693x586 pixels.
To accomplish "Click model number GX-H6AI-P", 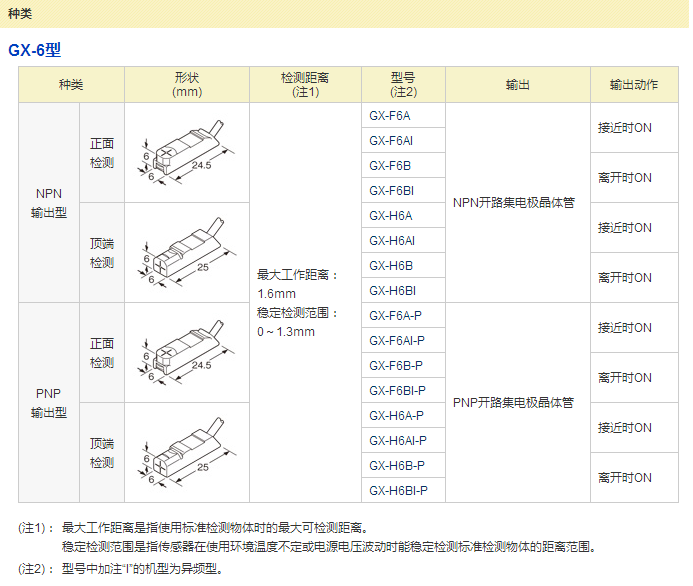I will pos(397,440).
